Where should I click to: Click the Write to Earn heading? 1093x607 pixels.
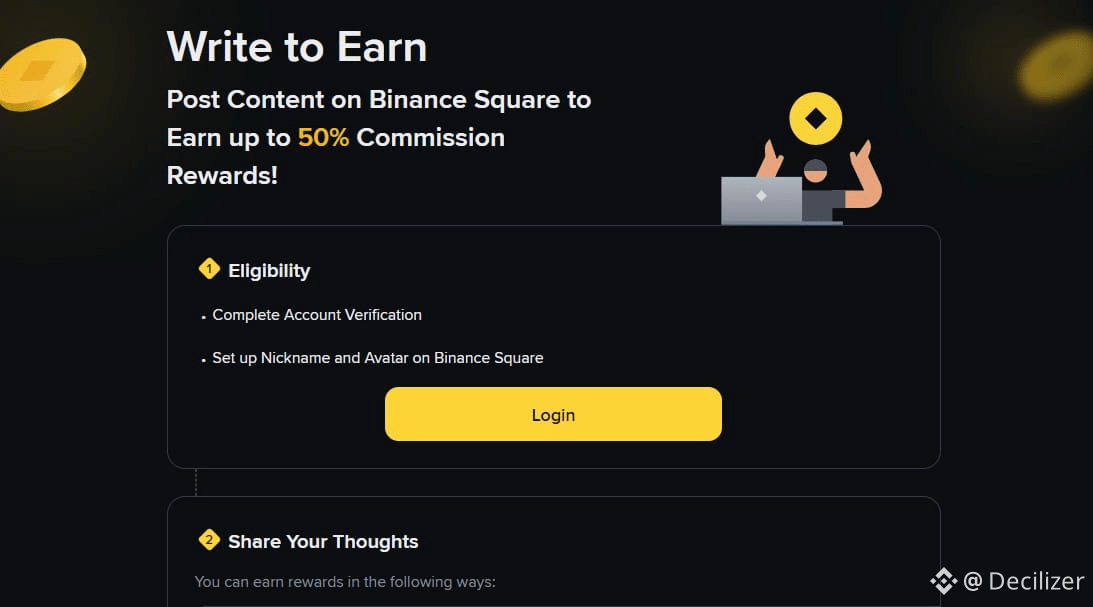click(297, 47)
